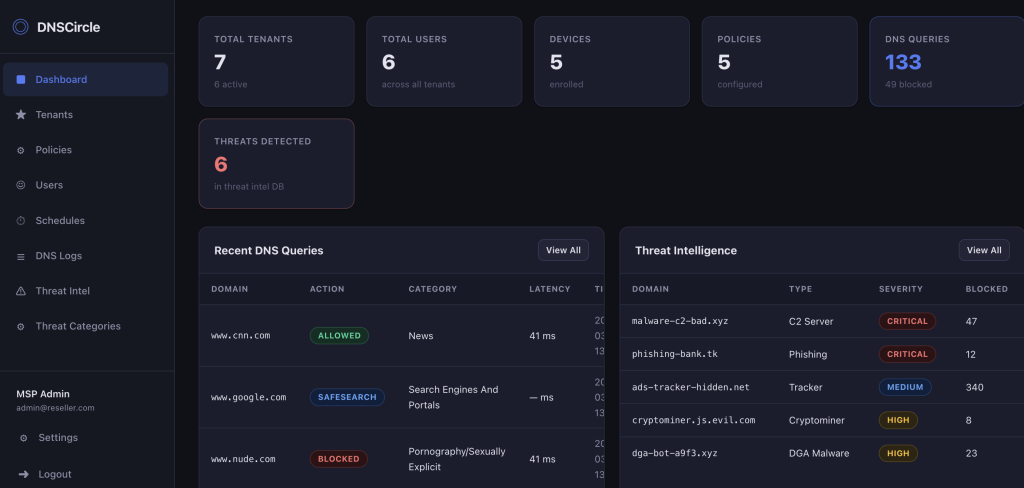Screen dimensions: 1024x488
Task: Click the DNS Logs list icon
Action: pos(21,256)
